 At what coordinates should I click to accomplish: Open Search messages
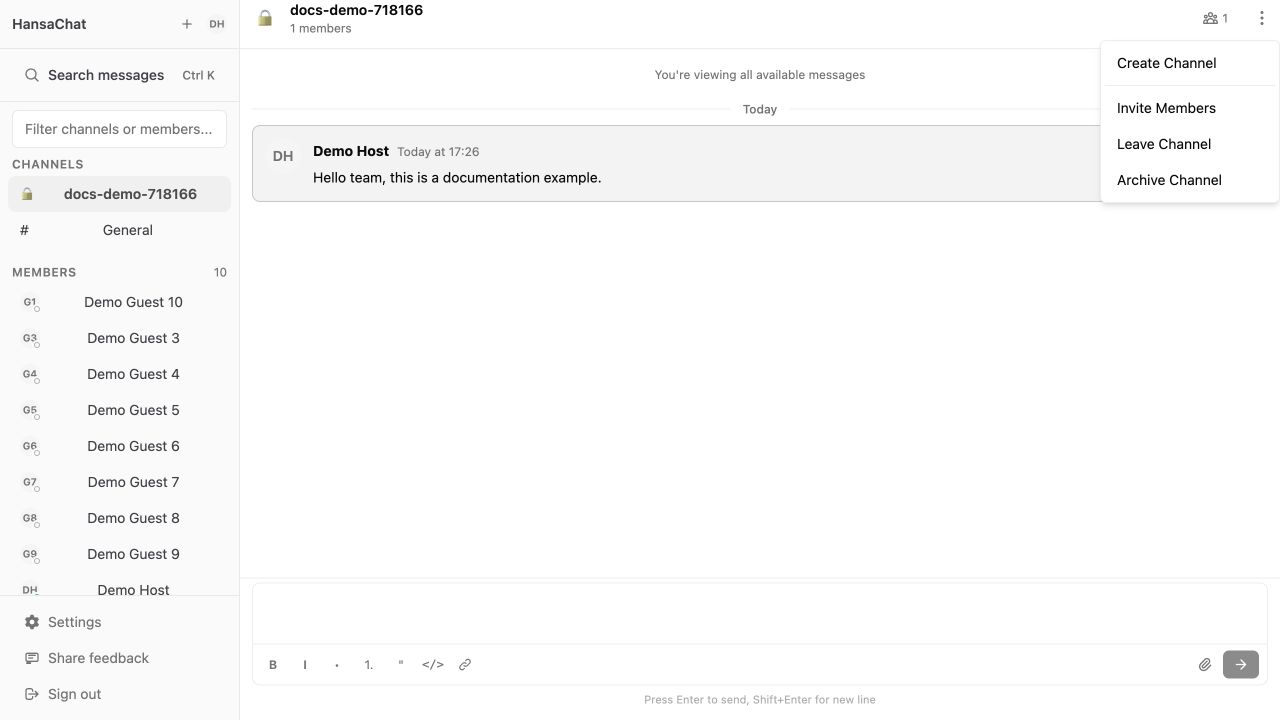pos(119,75)
